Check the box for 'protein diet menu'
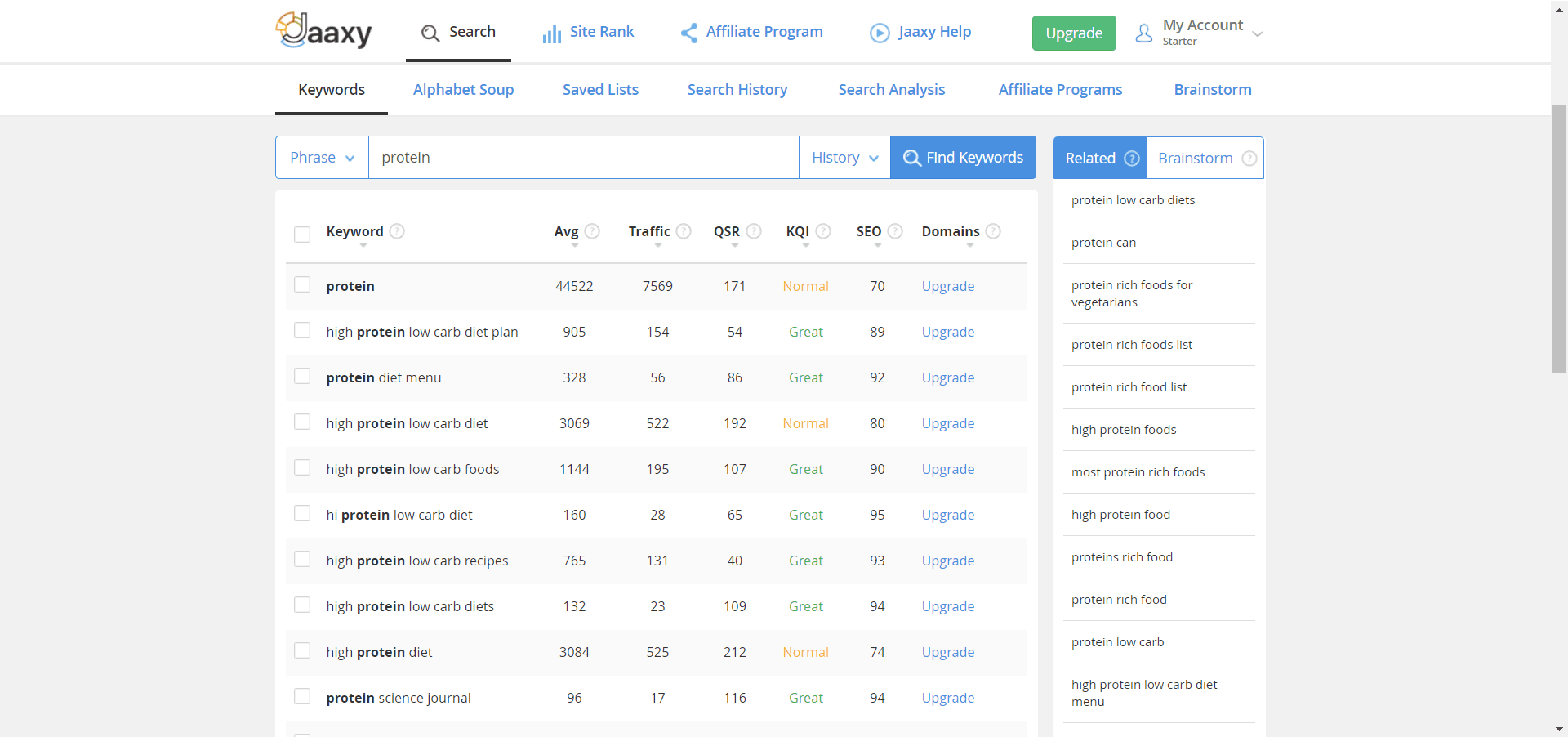This screenshot has height=737, width=1568. pos(302,376)
